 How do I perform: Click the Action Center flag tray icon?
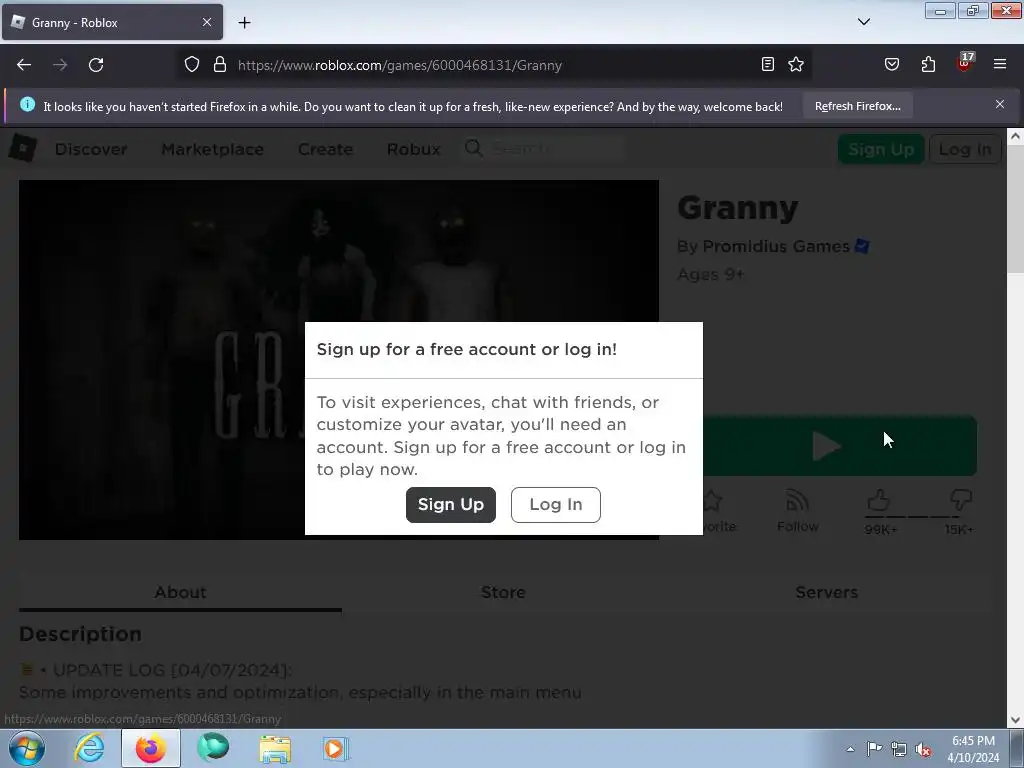tap(874, 749)
